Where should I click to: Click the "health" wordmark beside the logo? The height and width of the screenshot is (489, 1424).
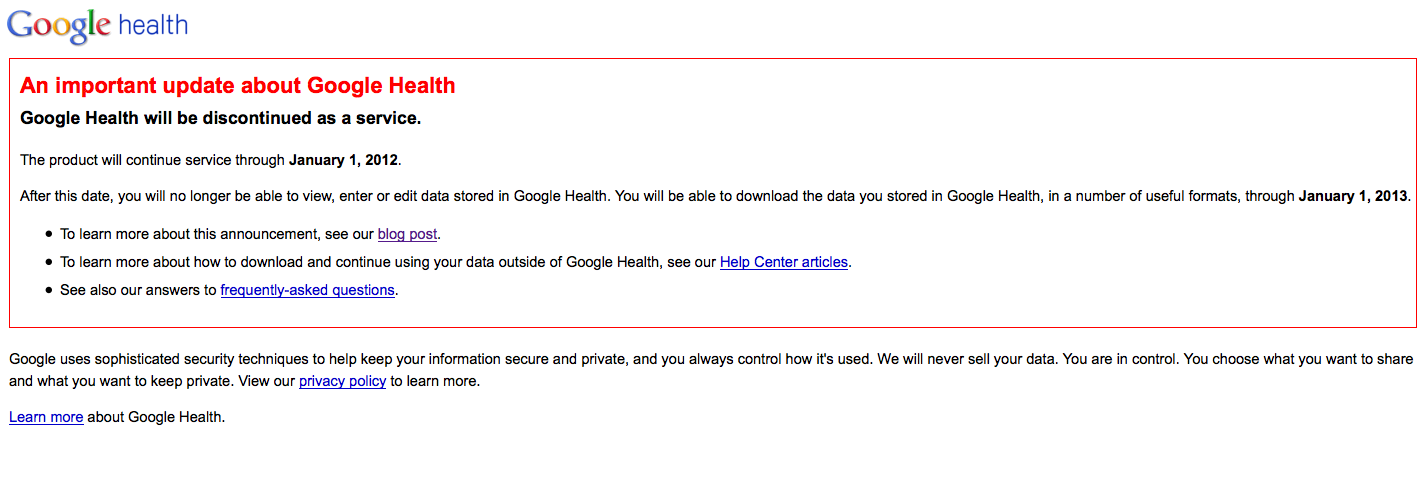click(x=153, y=25)
